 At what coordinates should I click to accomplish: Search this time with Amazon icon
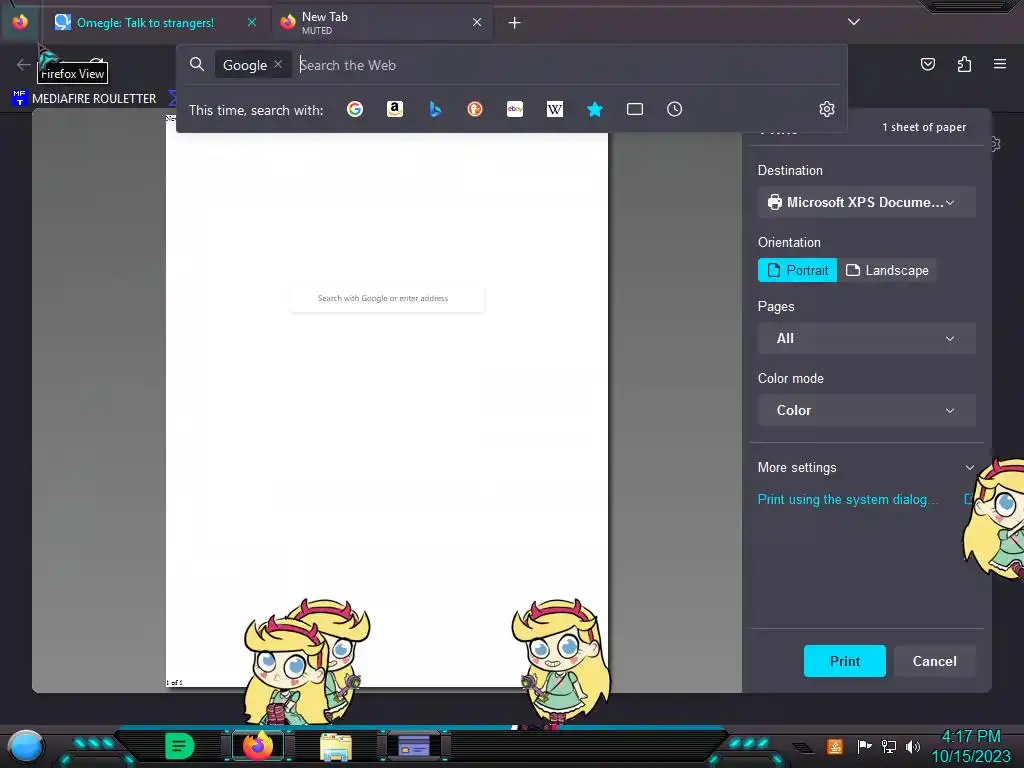point(394,109)
